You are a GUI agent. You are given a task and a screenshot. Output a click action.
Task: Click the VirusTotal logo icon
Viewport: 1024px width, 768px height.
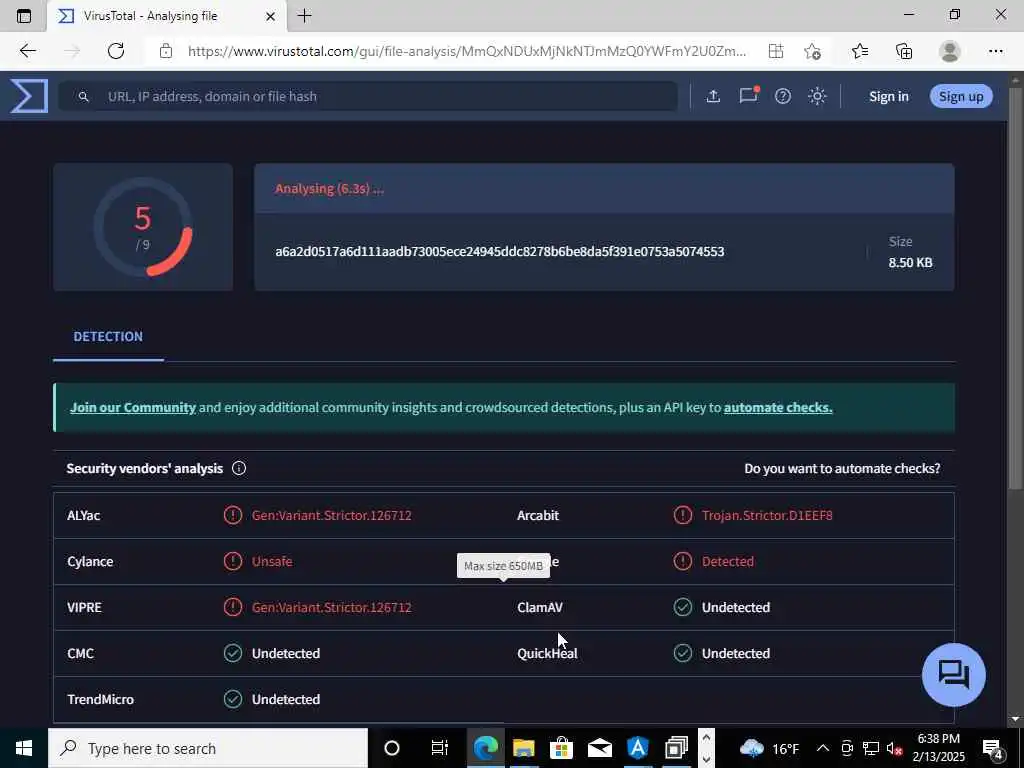click(29, 96)
